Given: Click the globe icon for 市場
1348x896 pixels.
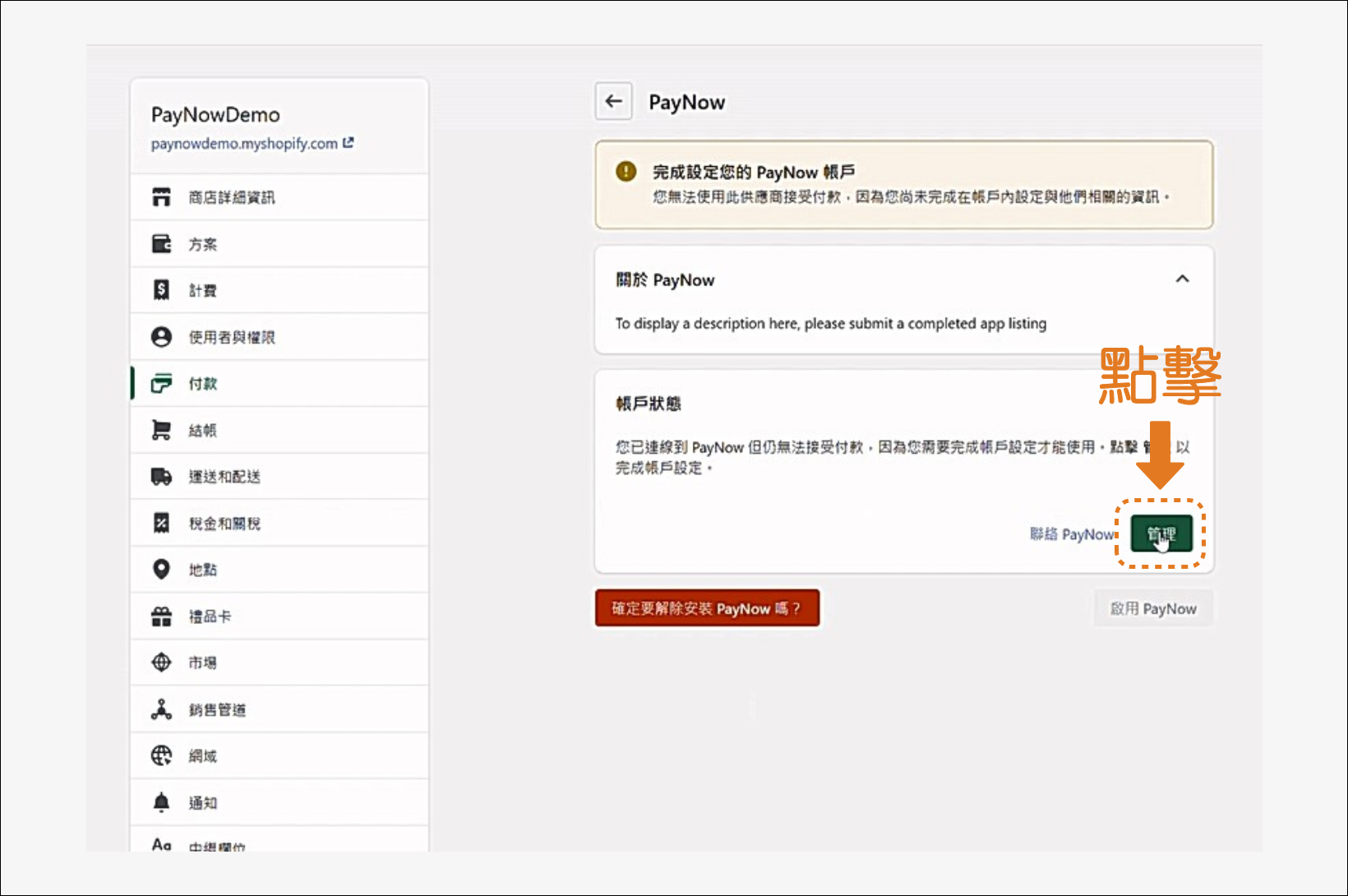Looking at the screenshot, I should pyautogui.click(x=161, y=663).
